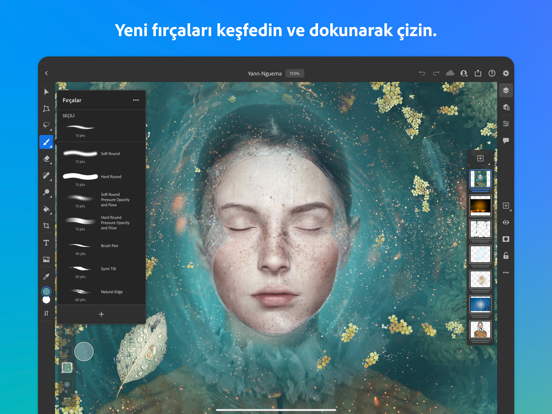This screenshot has width=552, height=414.
Task: Toggle layer visibility eye icon
Action: pos(506,222)
